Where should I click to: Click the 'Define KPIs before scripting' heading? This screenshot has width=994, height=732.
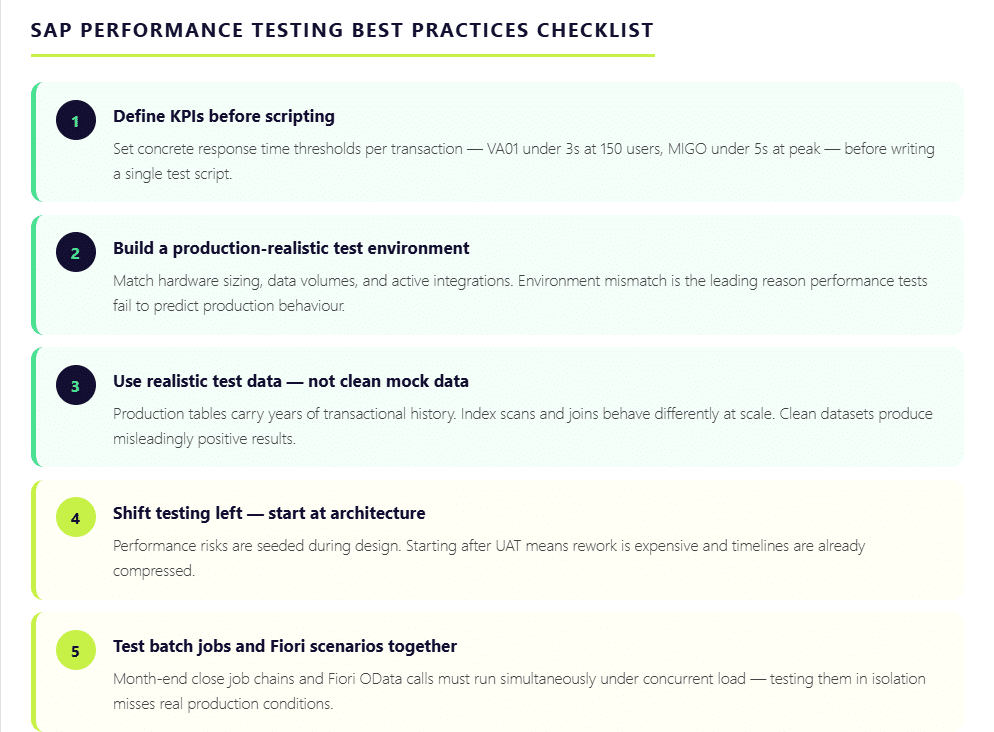pos(224,116)
